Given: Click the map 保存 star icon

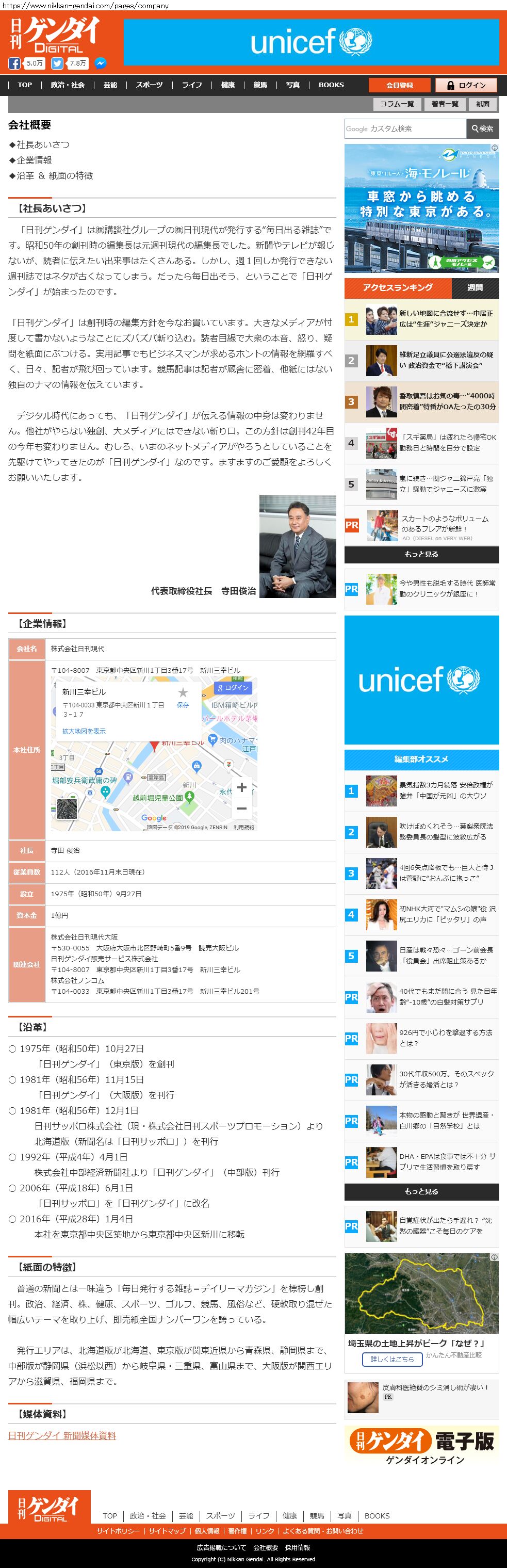Looking at the screenshot, I should point(183,698).
